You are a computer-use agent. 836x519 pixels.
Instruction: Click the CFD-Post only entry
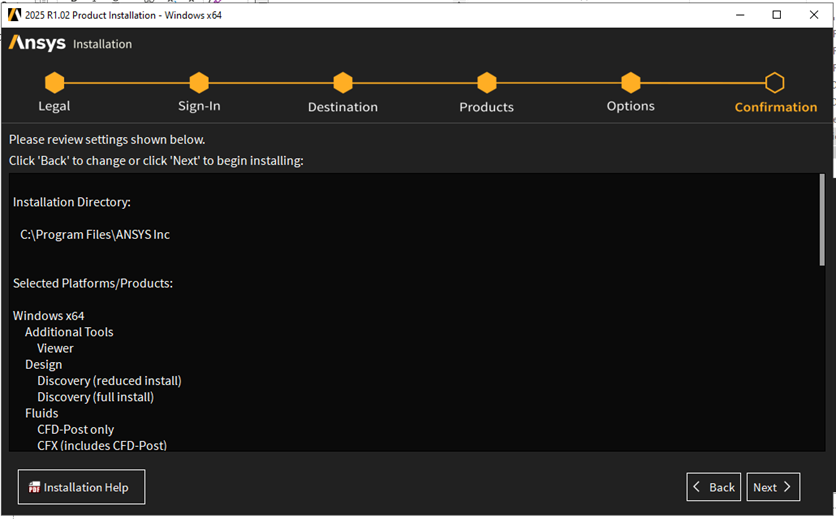(76, 429)
